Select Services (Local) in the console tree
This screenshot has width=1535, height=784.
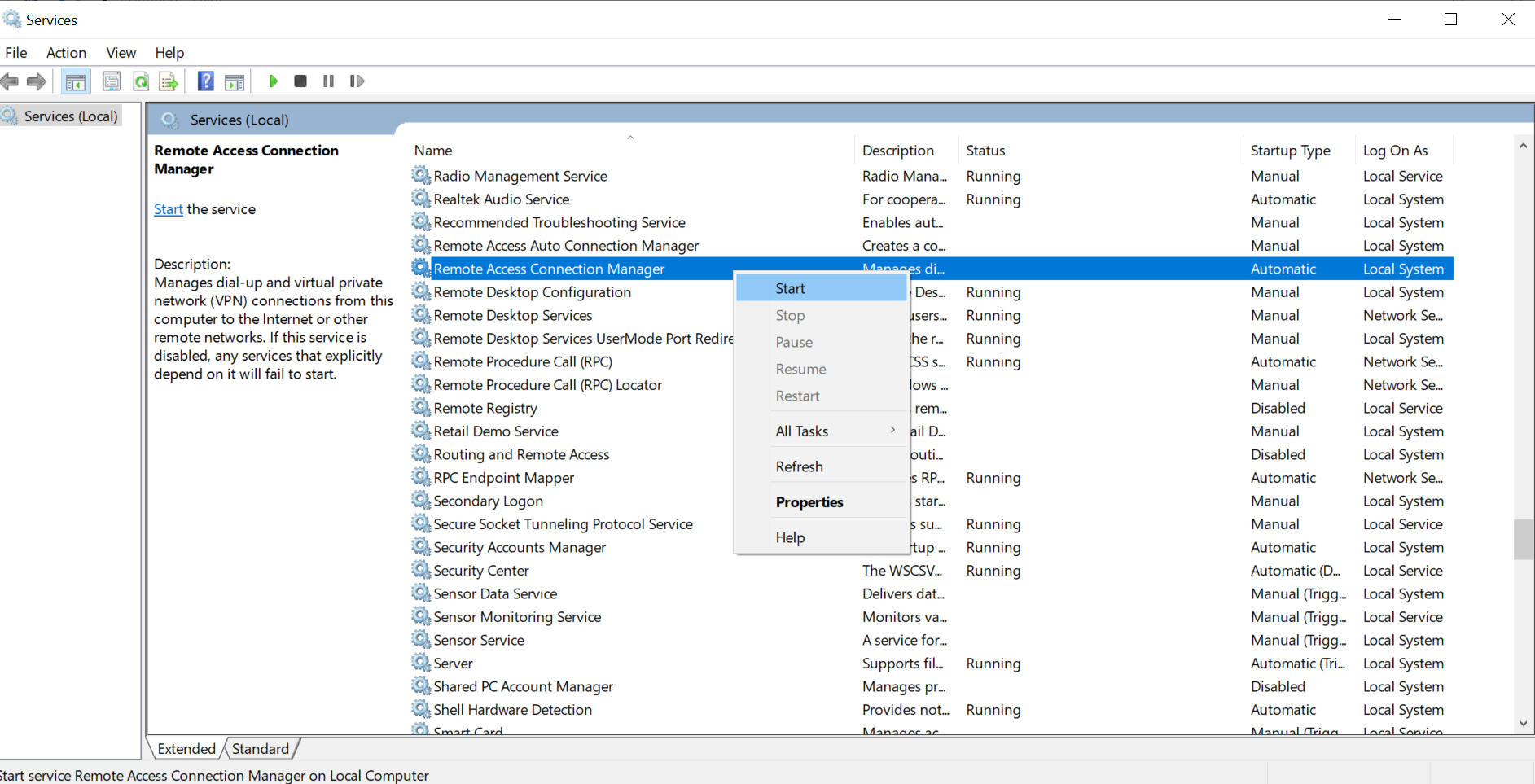pyautogui.click(x=70, y=116)
